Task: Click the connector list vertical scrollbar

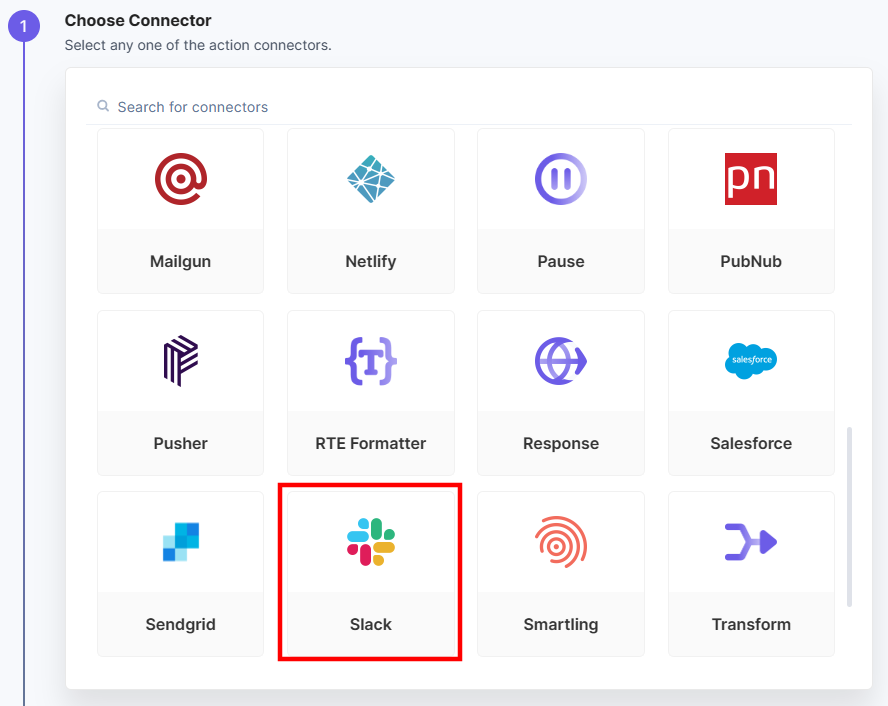Action: point(849,517)
